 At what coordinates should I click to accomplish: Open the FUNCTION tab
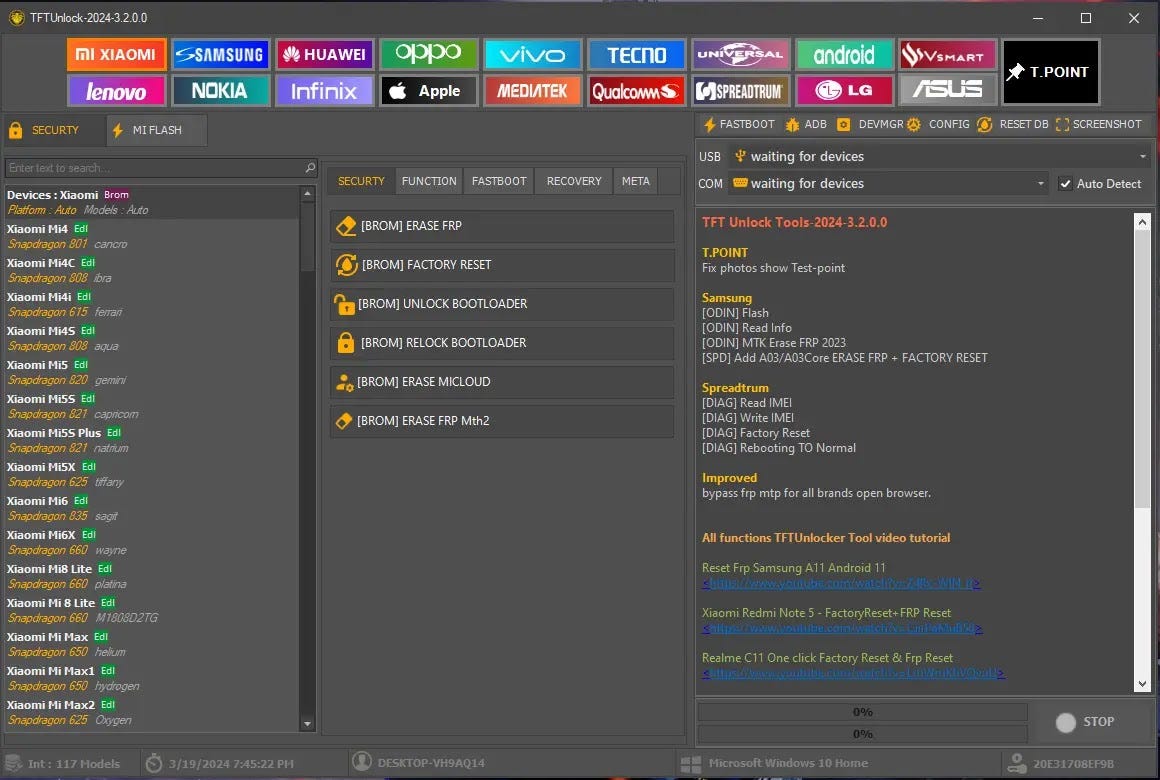tap(429, 181)
